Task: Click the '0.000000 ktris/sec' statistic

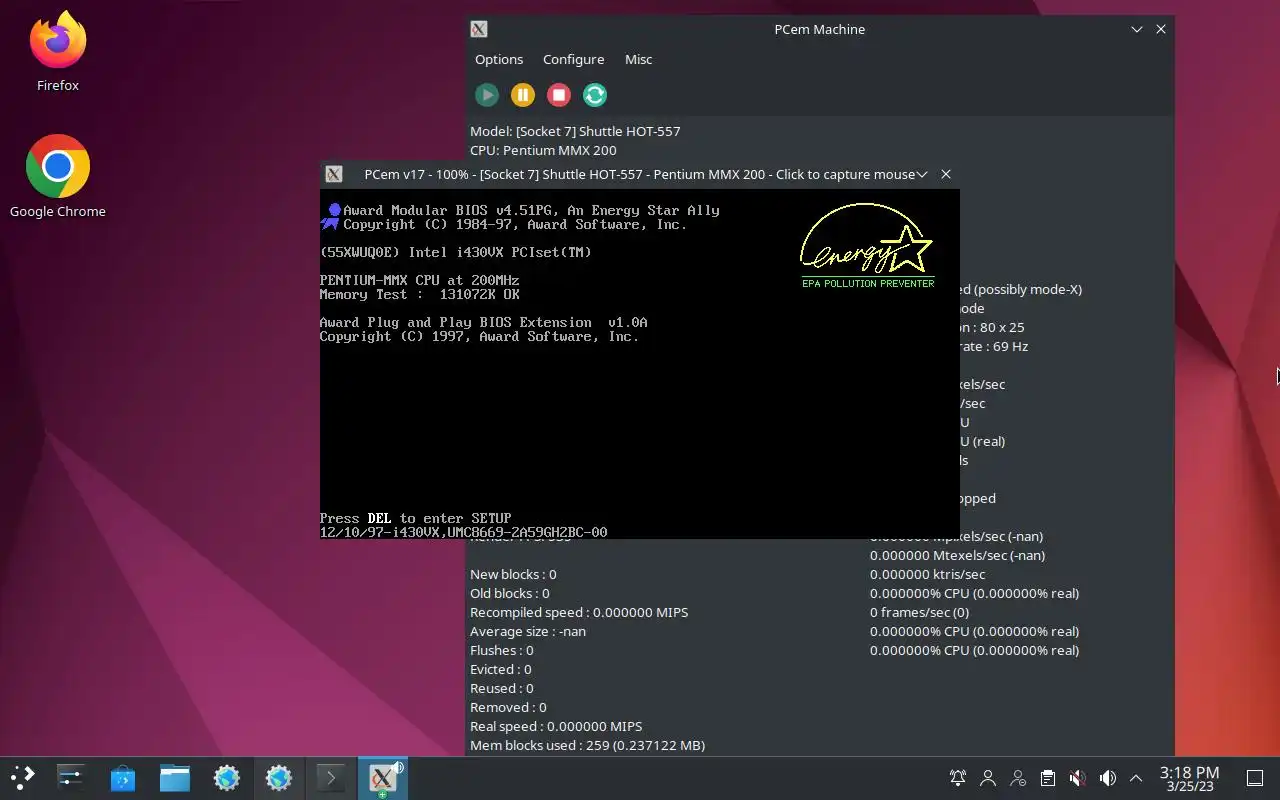Action: pos(927,574)
